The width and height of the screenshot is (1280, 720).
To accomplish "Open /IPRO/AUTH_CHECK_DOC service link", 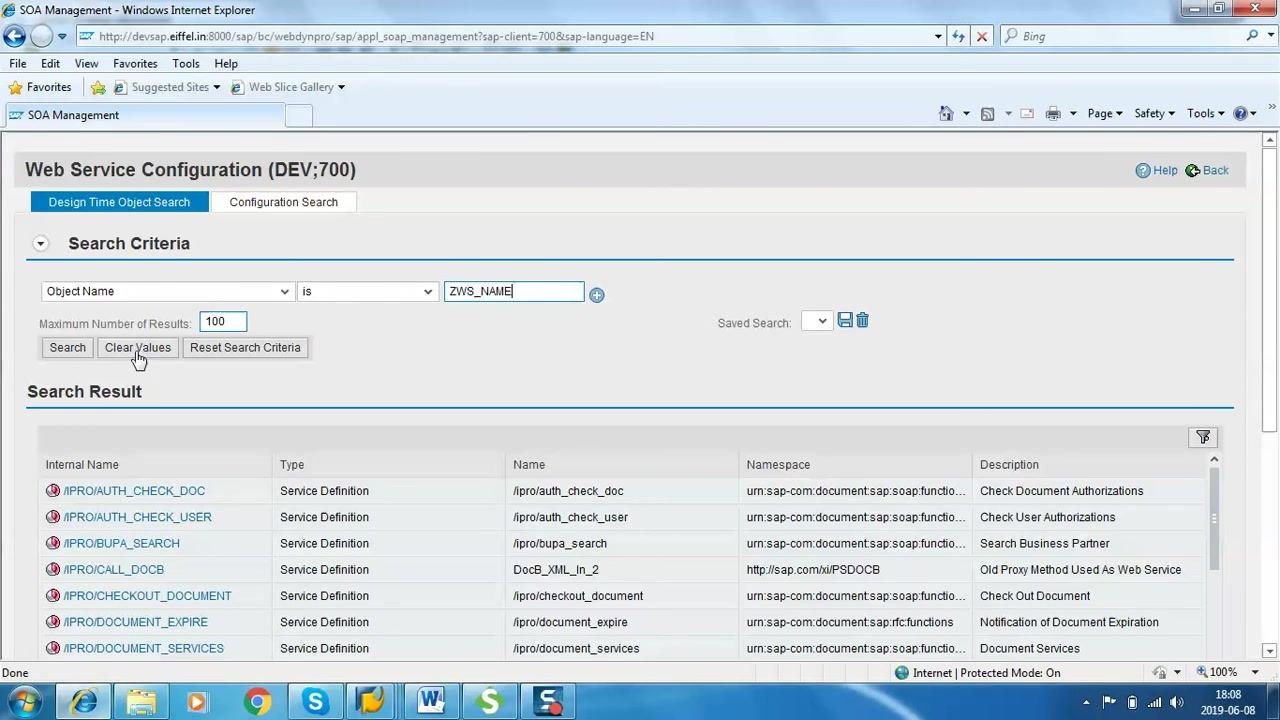I will [x=134, y=491].
